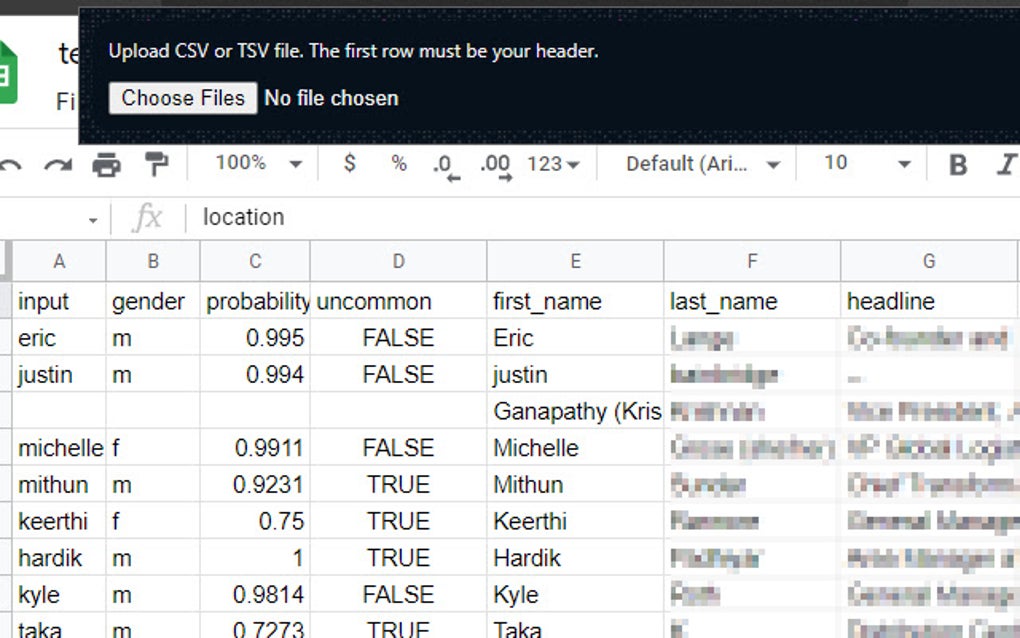
Task: Select the cell containing michelle
Action: [59, 447]
